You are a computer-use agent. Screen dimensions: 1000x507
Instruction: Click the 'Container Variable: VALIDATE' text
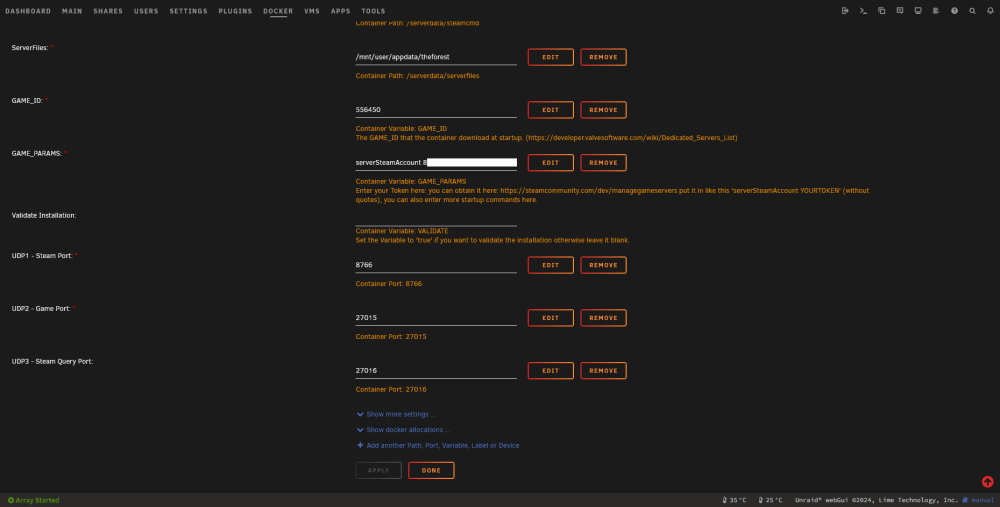point(402,231)
